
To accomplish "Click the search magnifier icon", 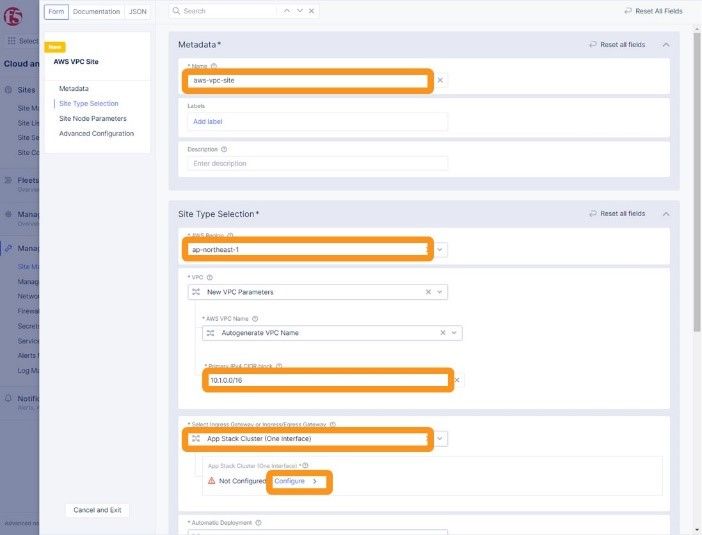I will click(176, 11).
